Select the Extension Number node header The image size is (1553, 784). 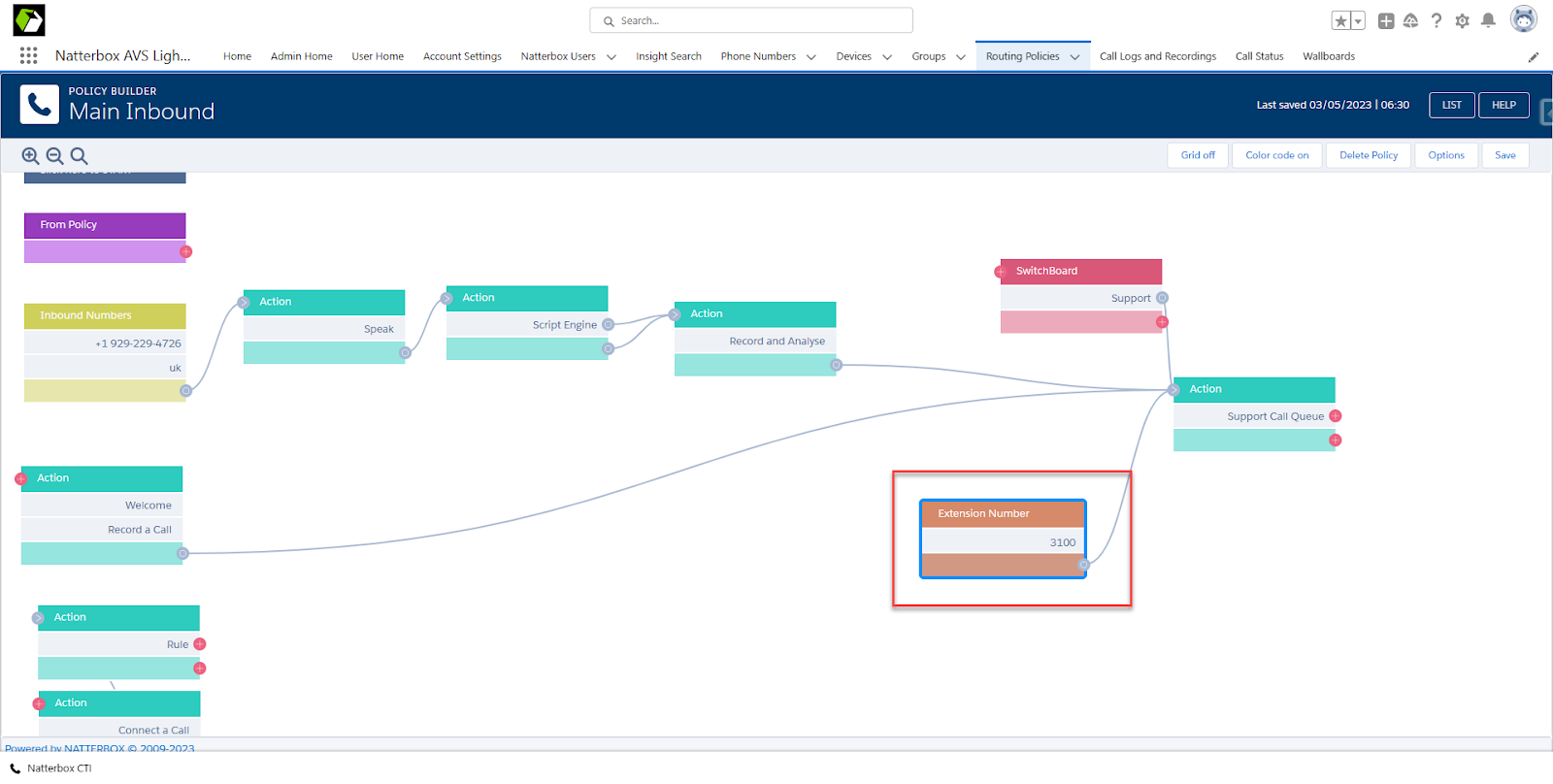click(1003, 514)
